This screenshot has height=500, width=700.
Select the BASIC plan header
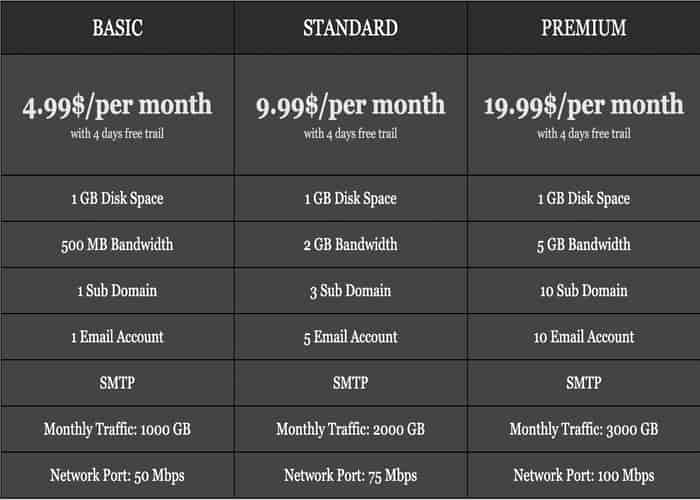pos(117,27)
